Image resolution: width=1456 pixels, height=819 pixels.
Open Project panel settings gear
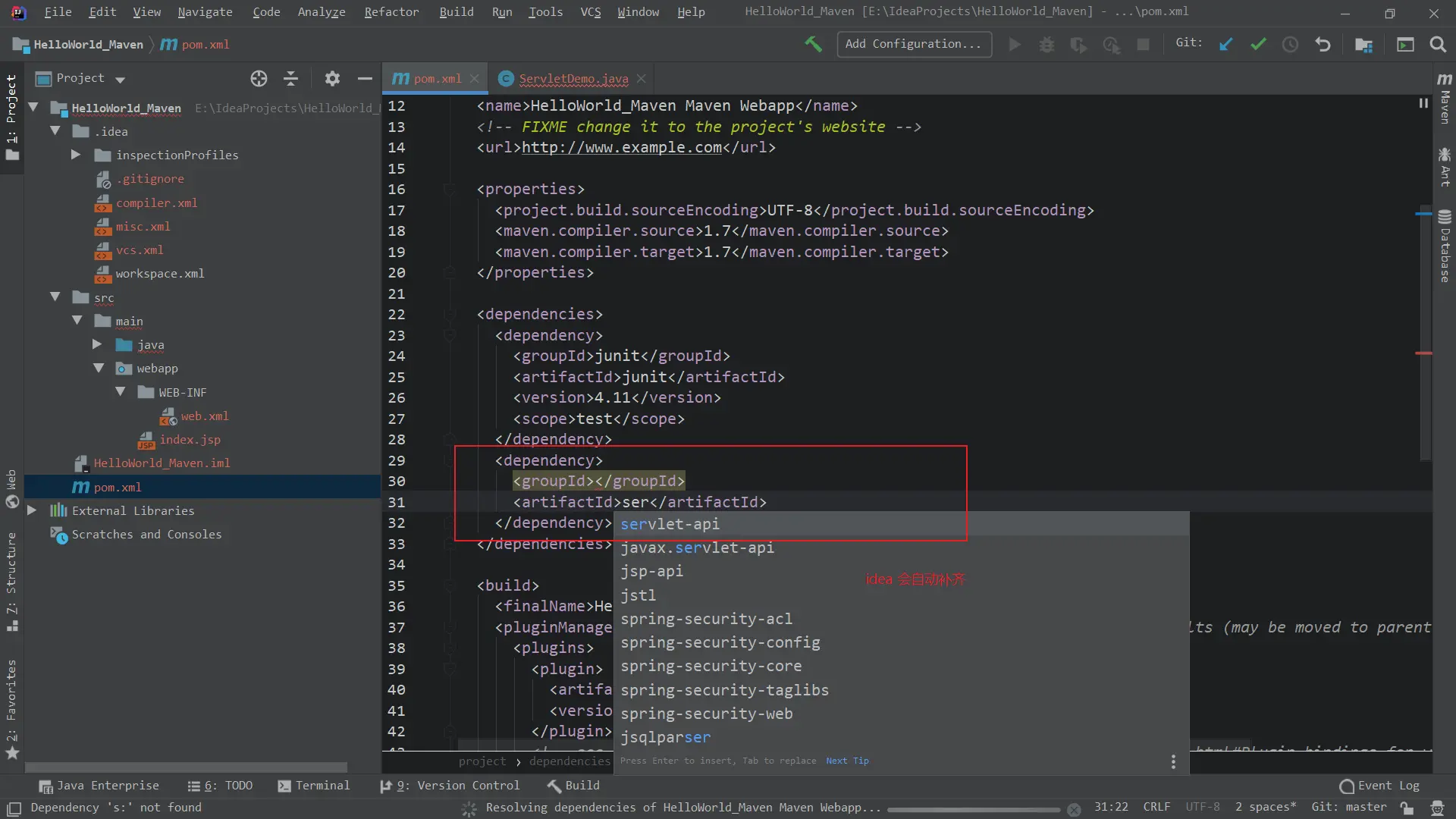332,78
